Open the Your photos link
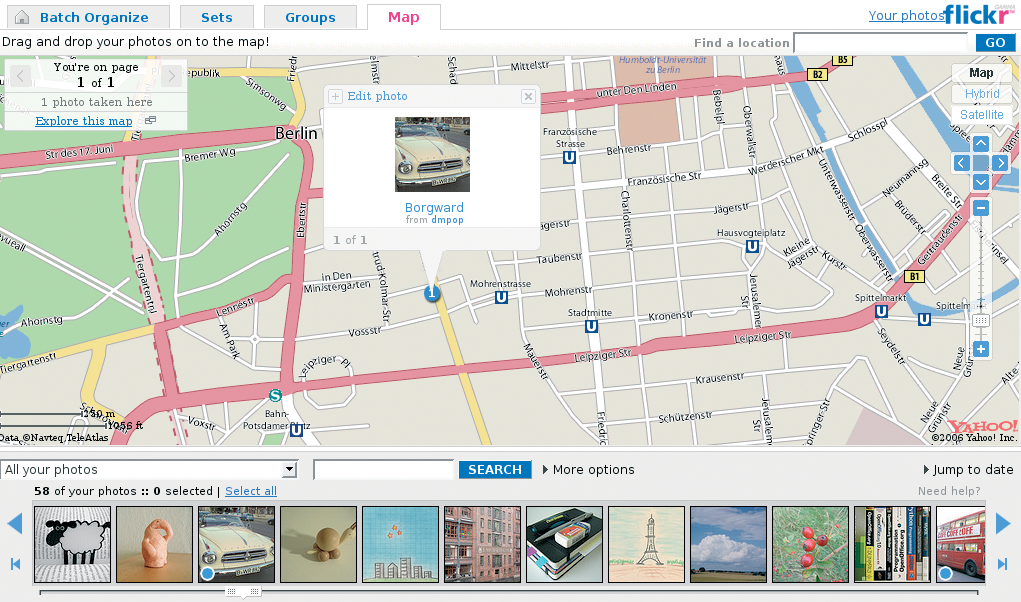The width and height of the screenshot is (1021, 602). tap(906, 16)
